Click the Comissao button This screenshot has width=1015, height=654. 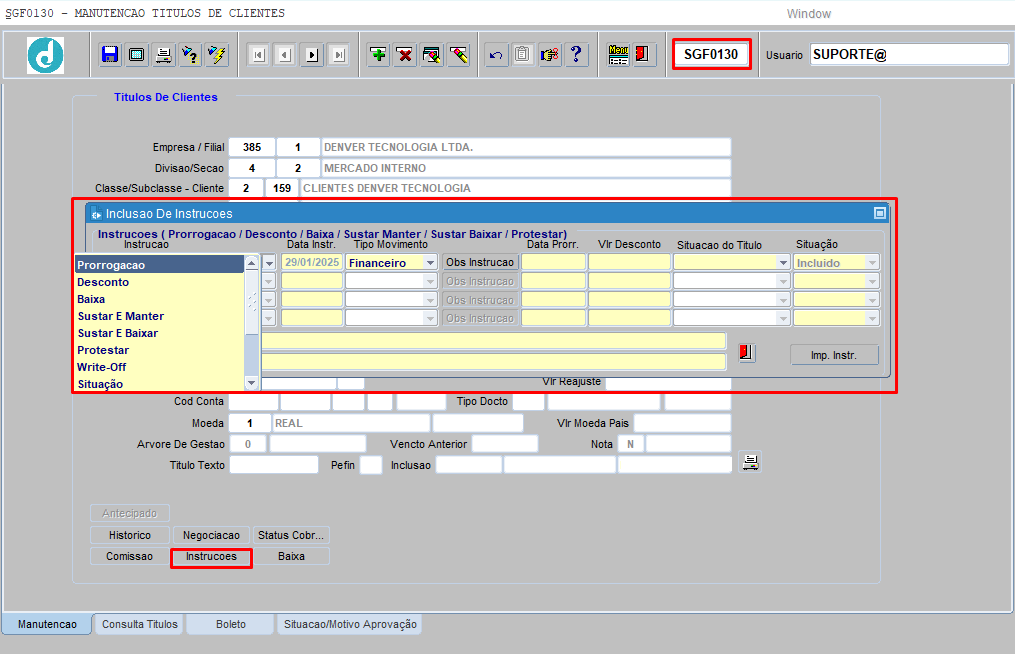[x=129, y=556]
